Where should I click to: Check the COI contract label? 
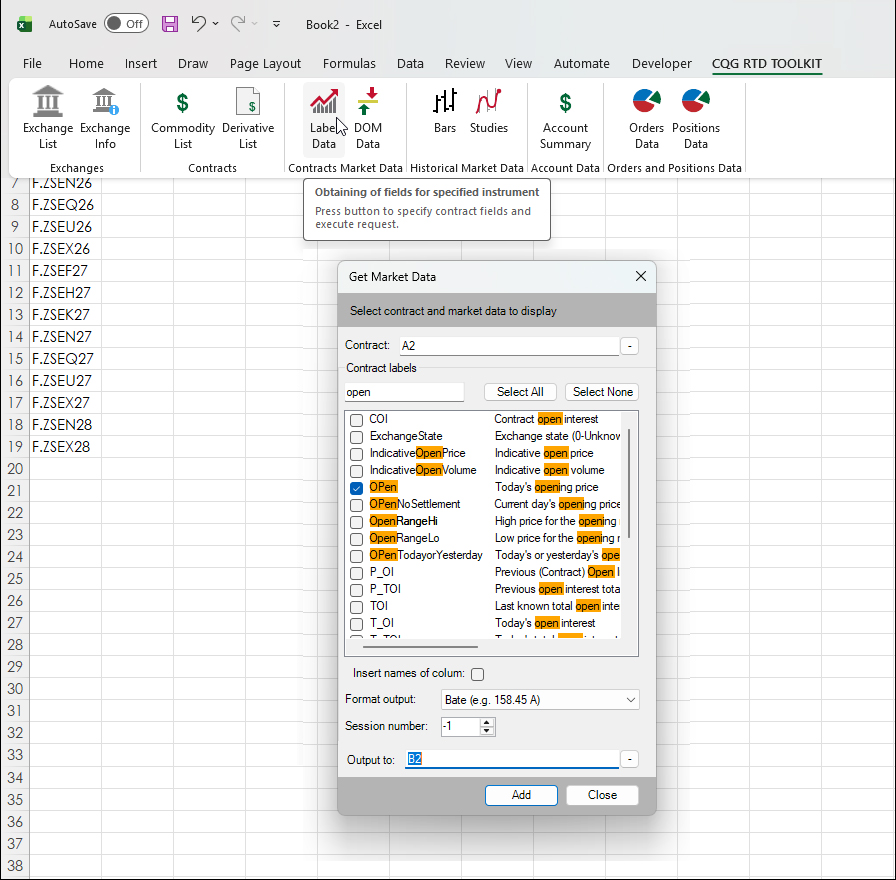[x=356, y=420]
